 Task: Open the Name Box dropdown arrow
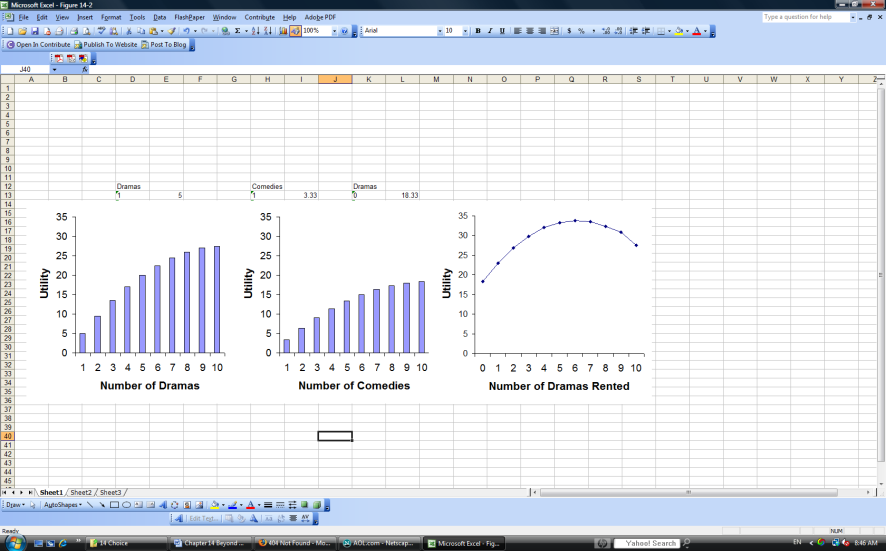pos(54,70)
